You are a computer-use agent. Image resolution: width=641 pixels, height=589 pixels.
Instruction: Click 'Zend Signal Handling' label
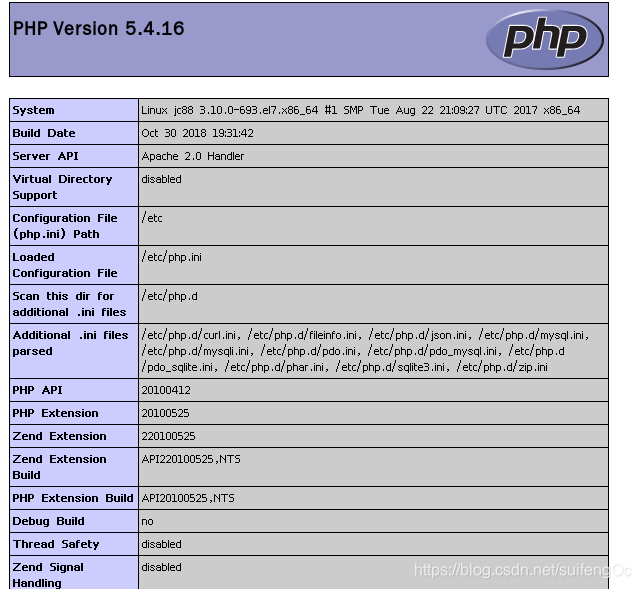(48, 575)
